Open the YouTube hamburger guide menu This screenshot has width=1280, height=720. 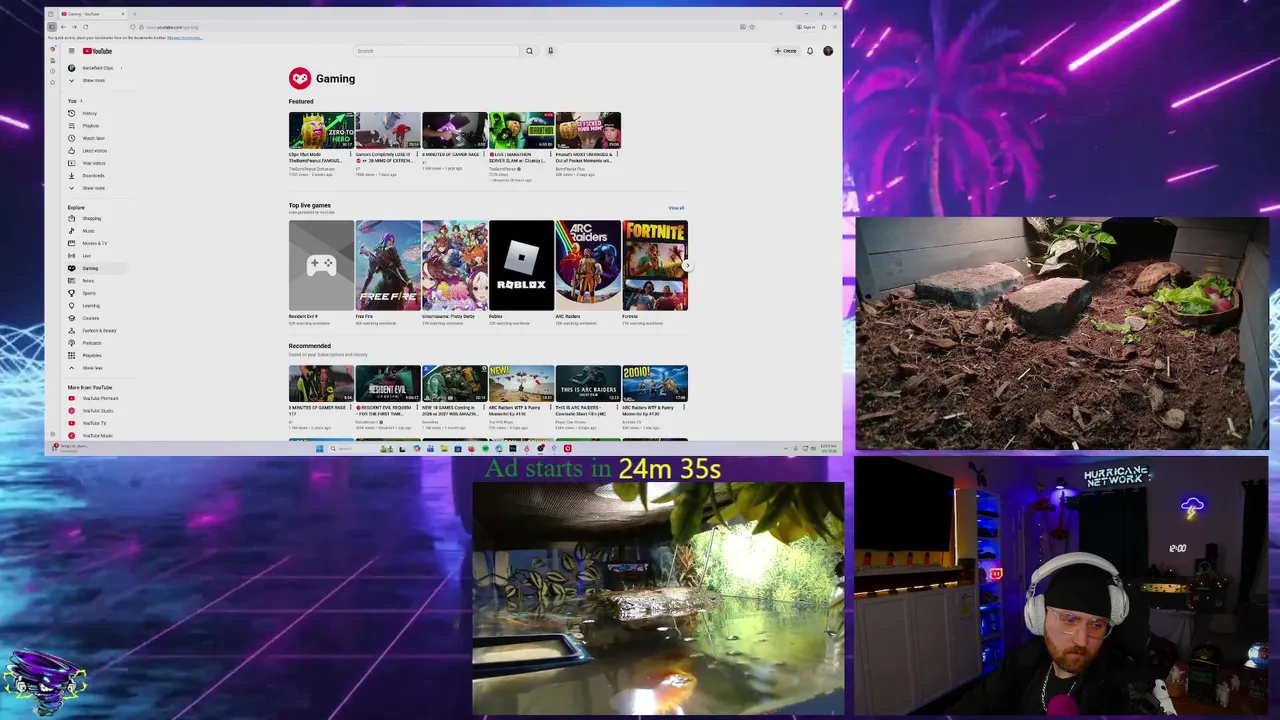coord(71,51)
